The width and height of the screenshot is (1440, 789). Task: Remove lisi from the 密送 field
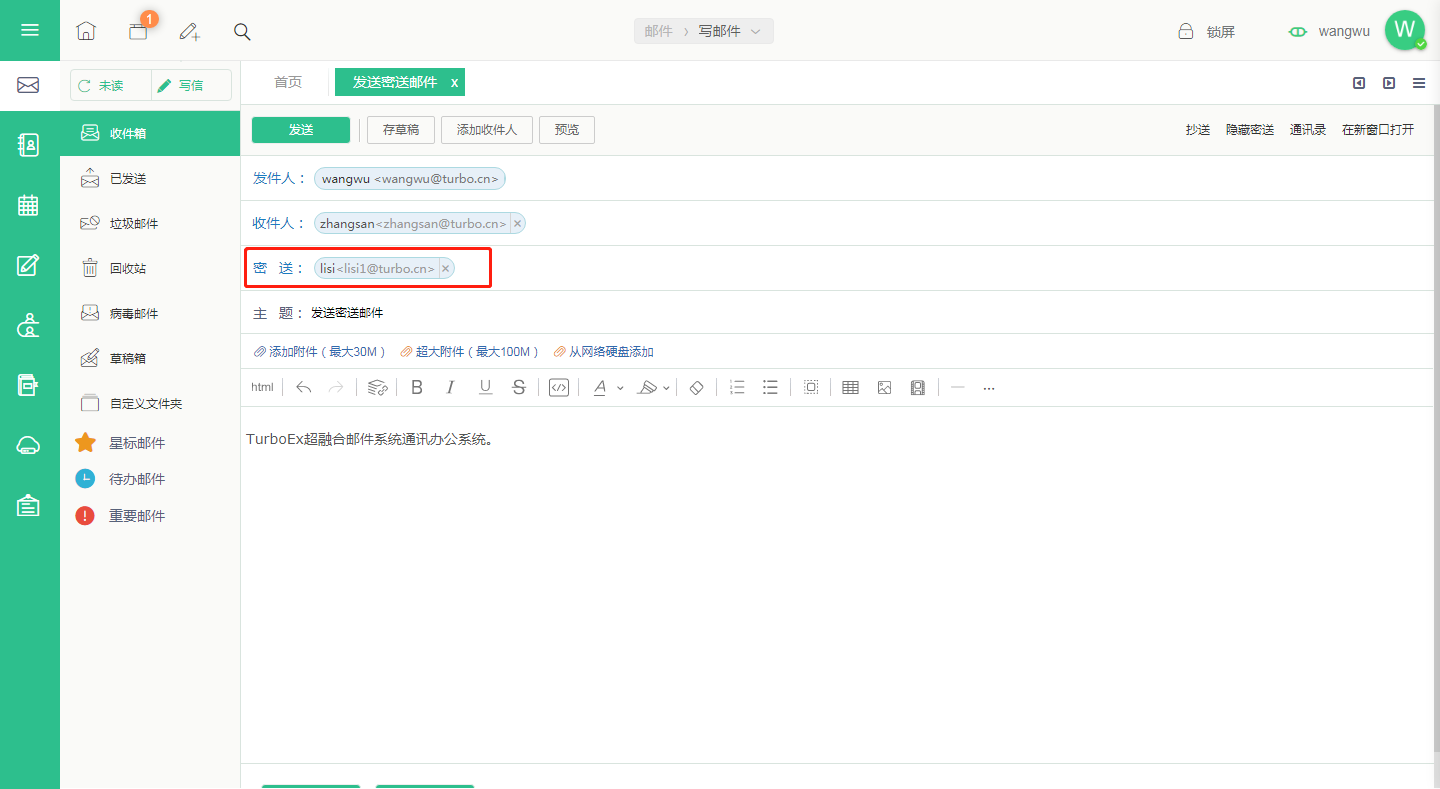[445, 268]
